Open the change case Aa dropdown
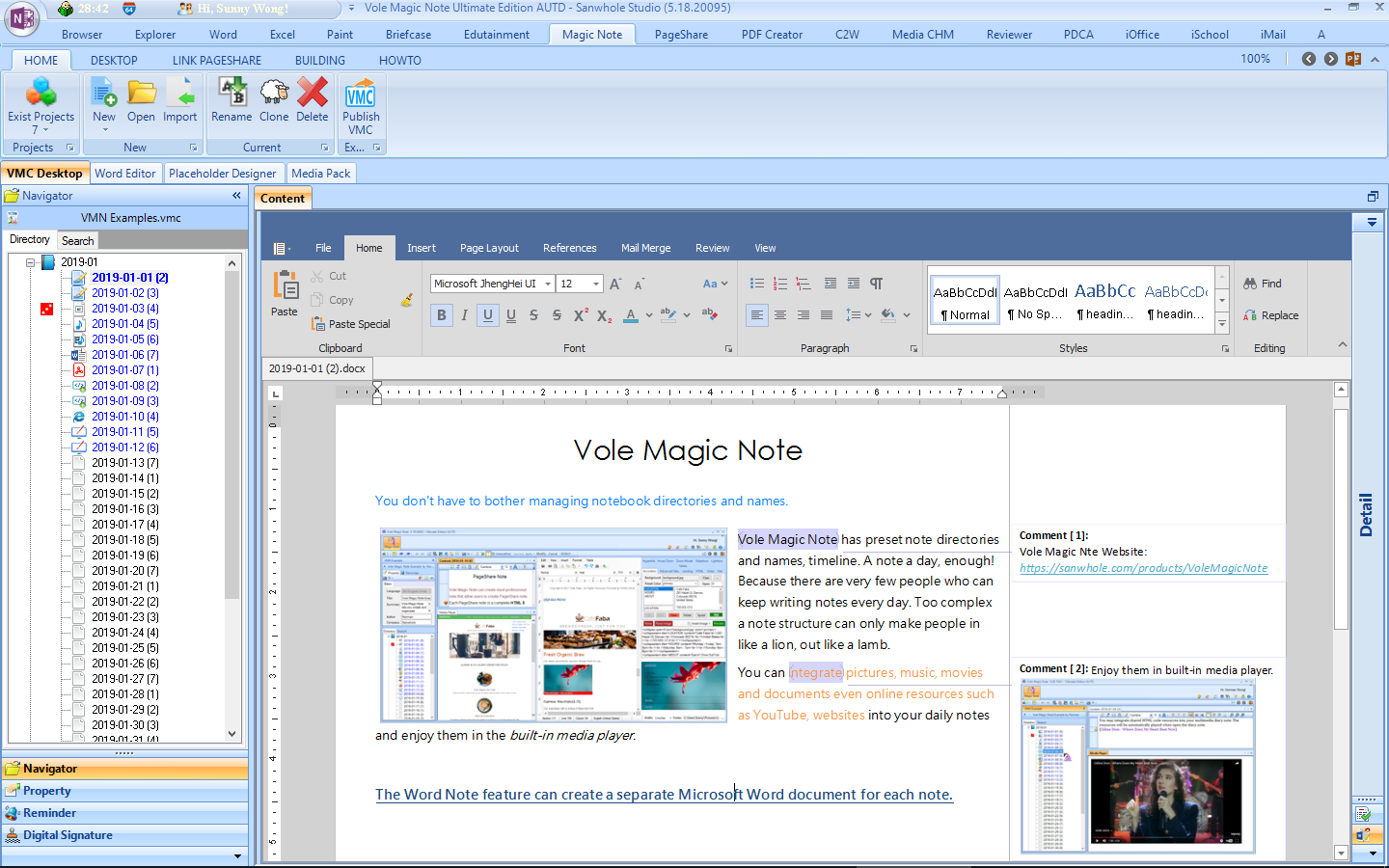1389x868 pixels. [x=716, y=284]
